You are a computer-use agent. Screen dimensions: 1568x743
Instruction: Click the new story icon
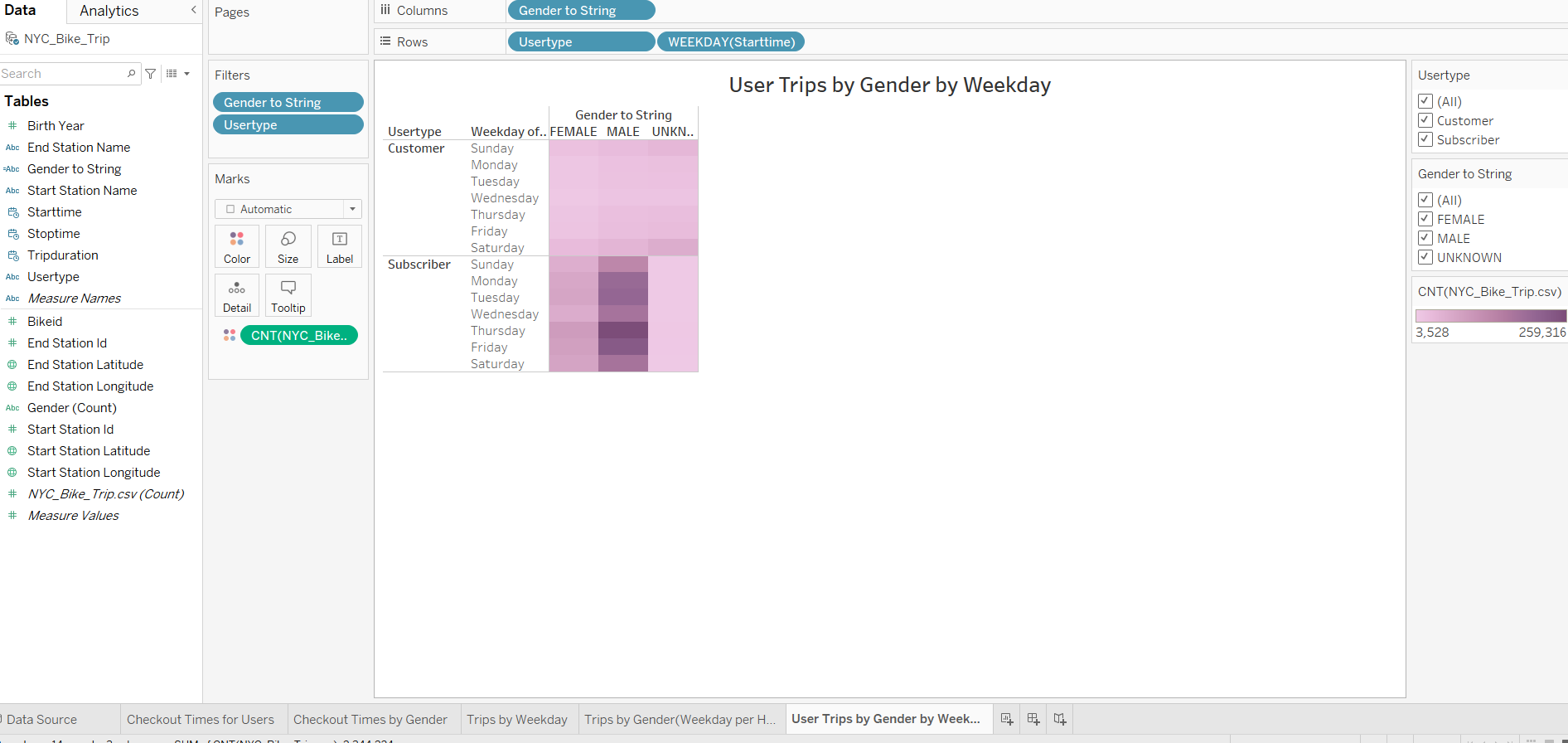pos(1060,719)
